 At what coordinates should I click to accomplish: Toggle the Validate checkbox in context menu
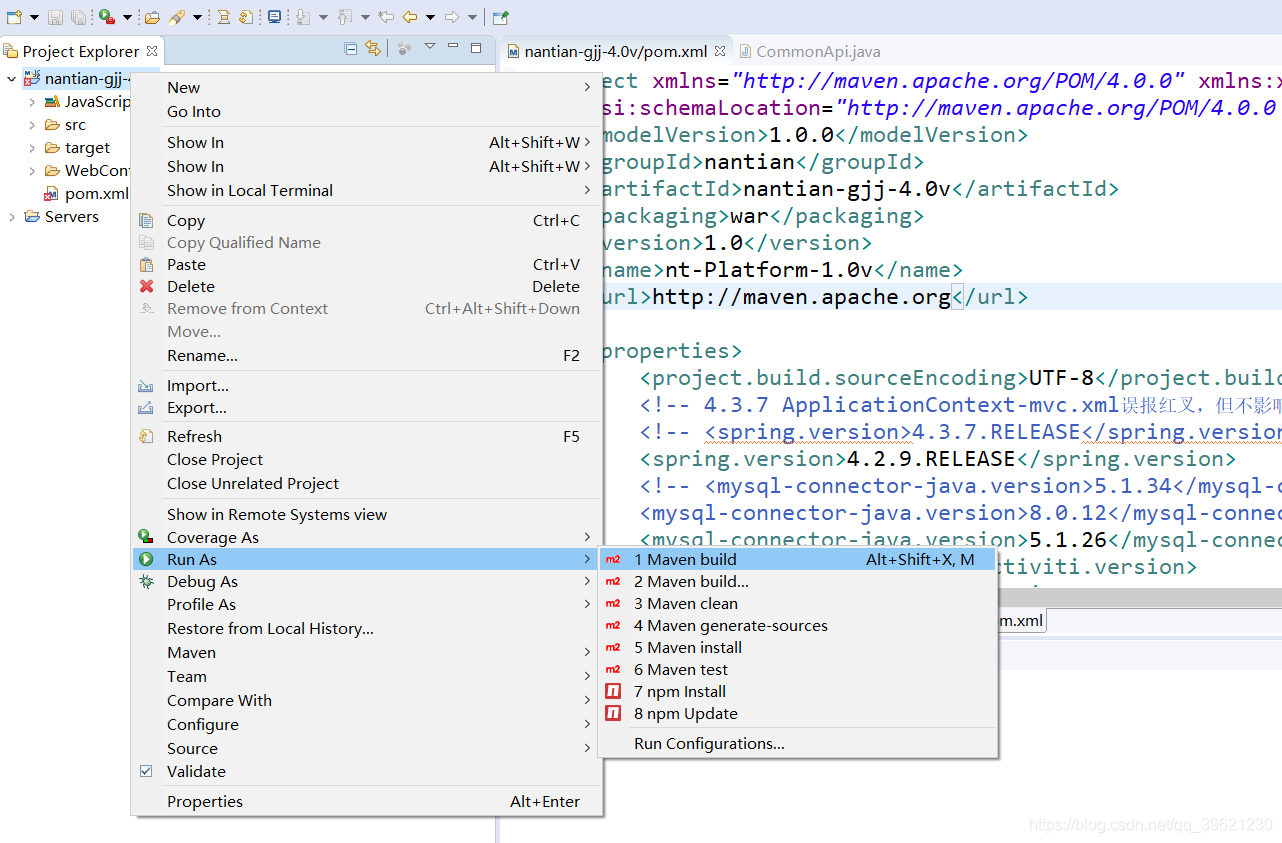click(146, 772)
